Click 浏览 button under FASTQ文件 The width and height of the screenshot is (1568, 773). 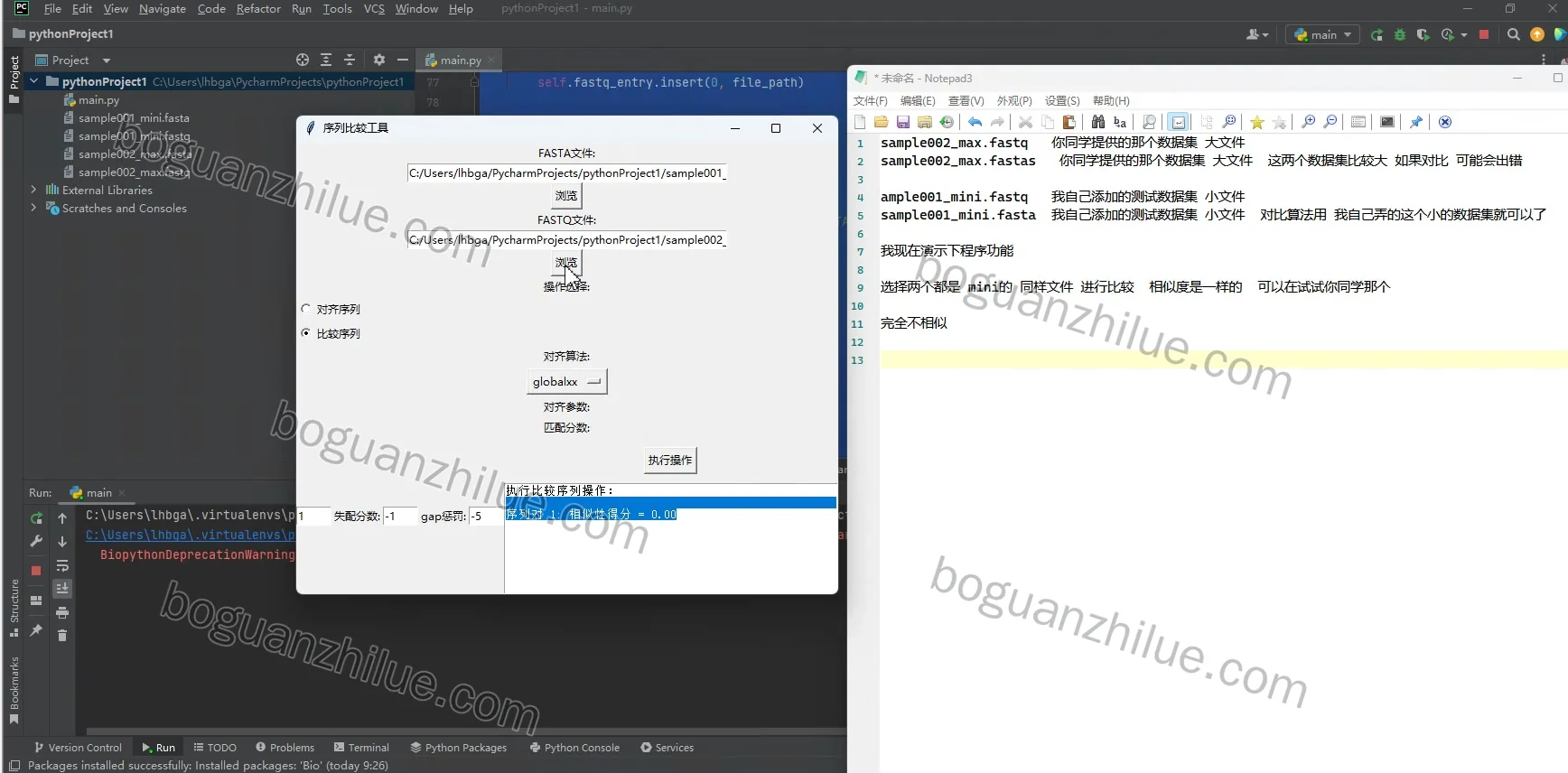tap(566, 263)
